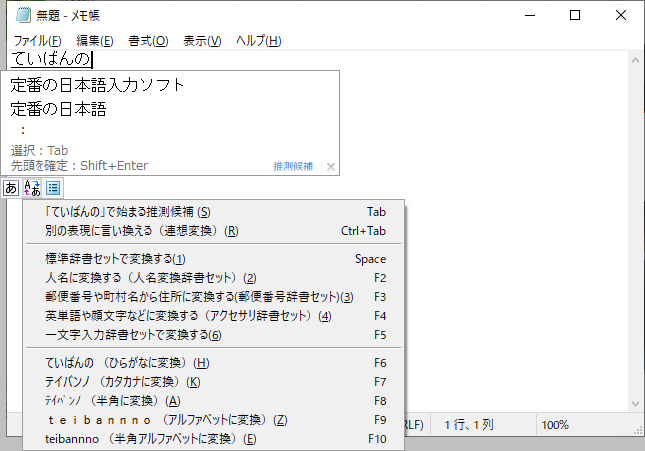Image resolution: width=645 pixels, height=451 pixels.
Task: Click the 選択：Tab hint text
Action: tap(39, 151)
